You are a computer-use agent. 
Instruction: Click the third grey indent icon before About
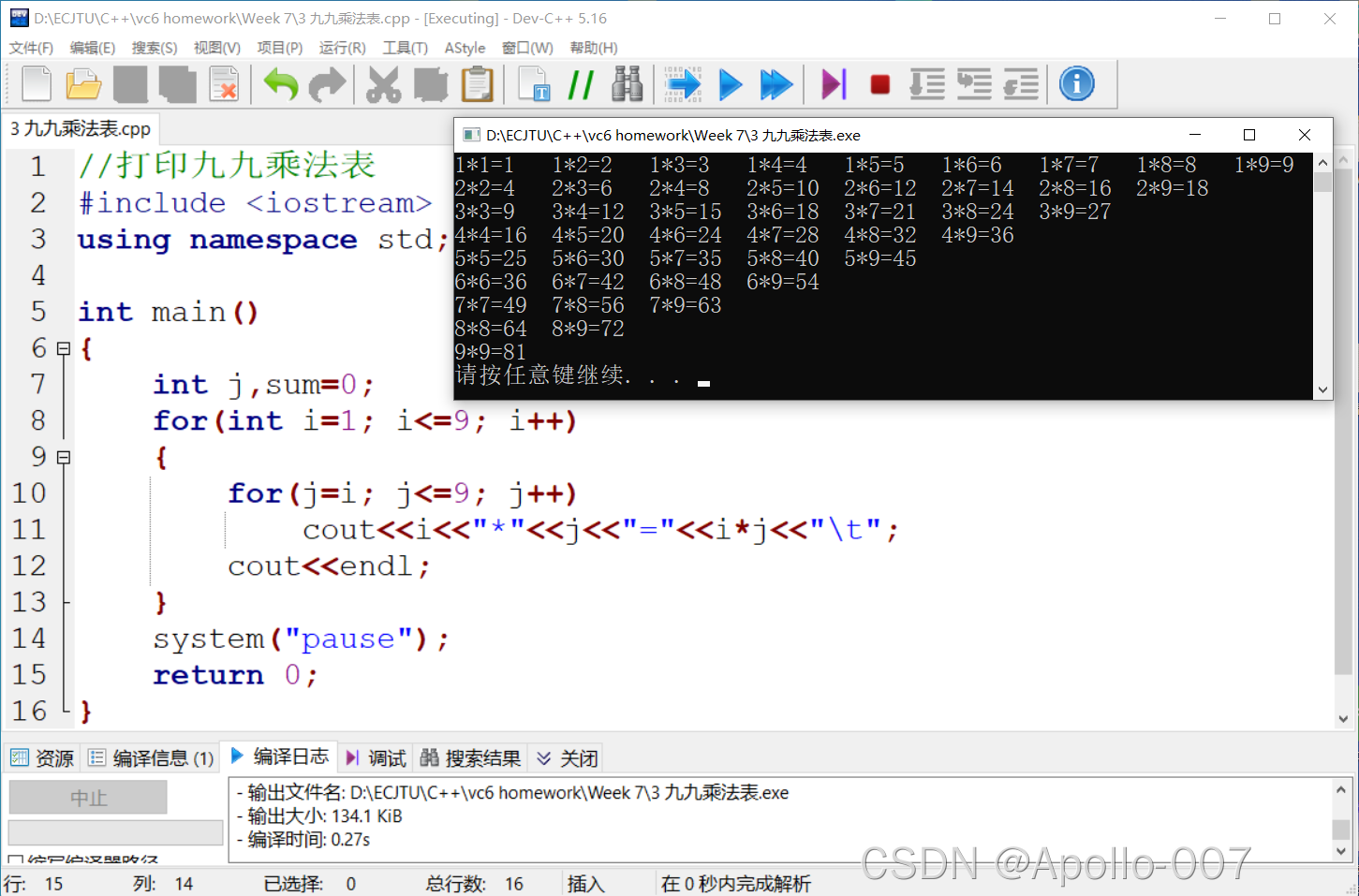(x=1021, y=84)
